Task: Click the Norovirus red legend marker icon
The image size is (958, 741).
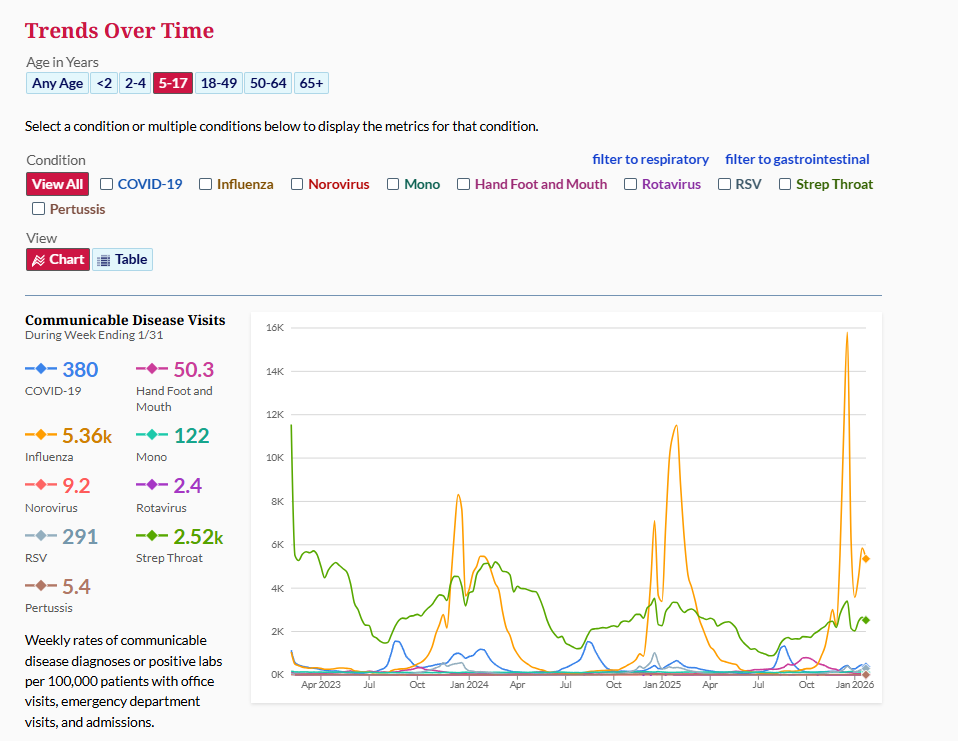Action: pyautogui.click(x=42, y=485)
